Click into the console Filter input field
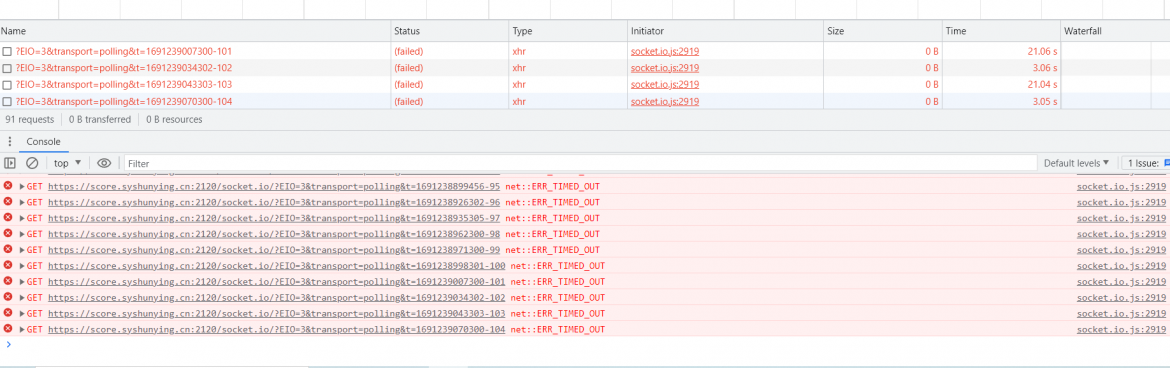Viewport: 1170px width, 368px height. [581, 163]
